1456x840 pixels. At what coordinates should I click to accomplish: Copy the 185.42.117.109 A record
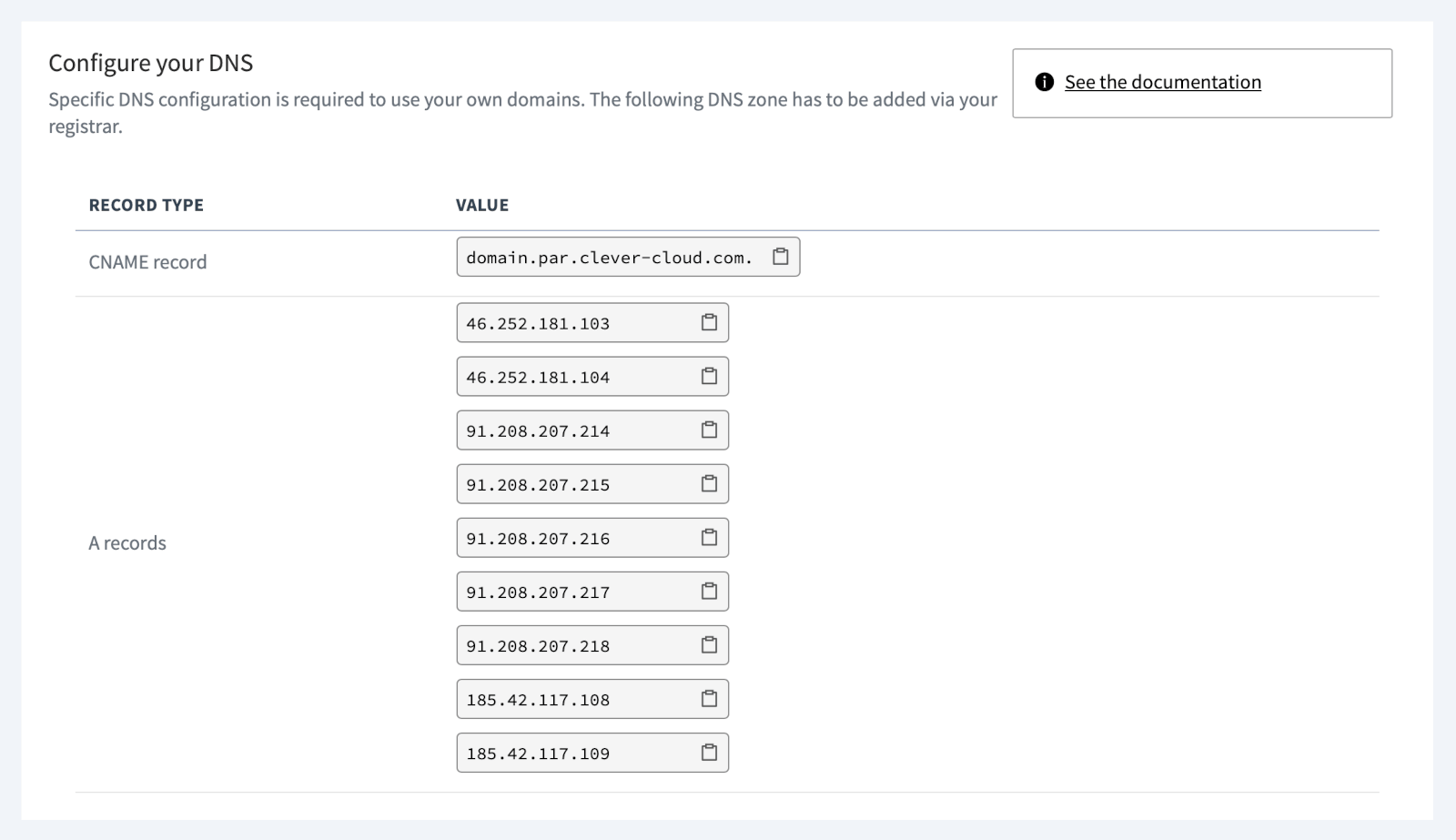pyautogui.click(x=711, y=752)
